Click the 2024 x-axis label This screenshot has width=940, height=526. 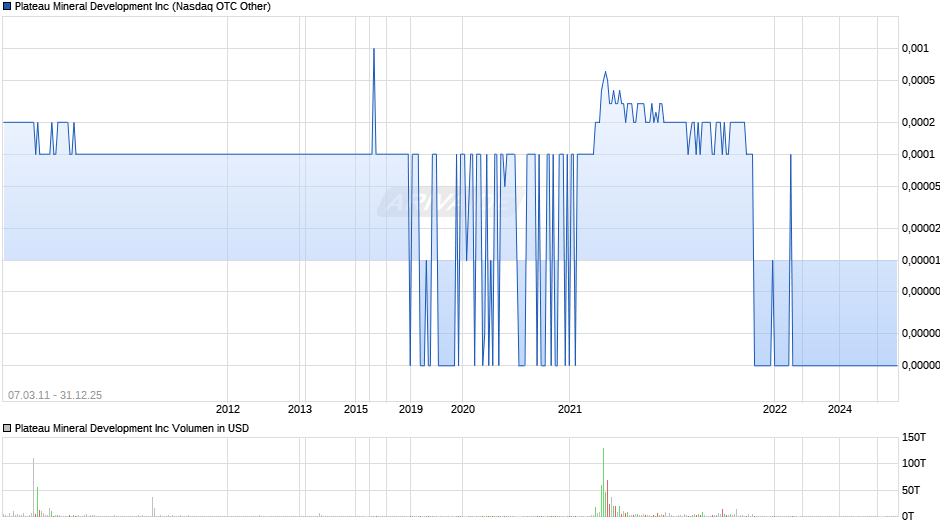pos(840,409)
